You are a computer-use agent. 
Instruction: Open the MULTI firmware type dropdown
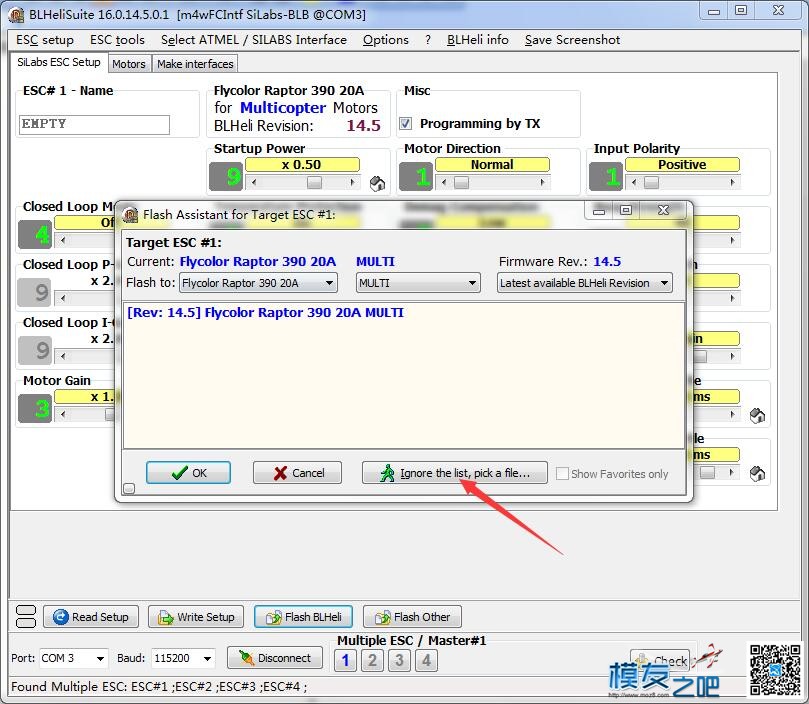(418, 283)
